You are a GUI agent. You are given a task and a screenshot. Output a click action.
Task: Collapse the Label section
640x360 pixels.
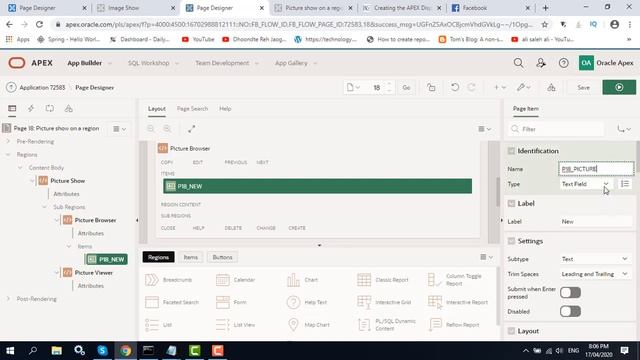pyautogui.click(x=511, y=203)
